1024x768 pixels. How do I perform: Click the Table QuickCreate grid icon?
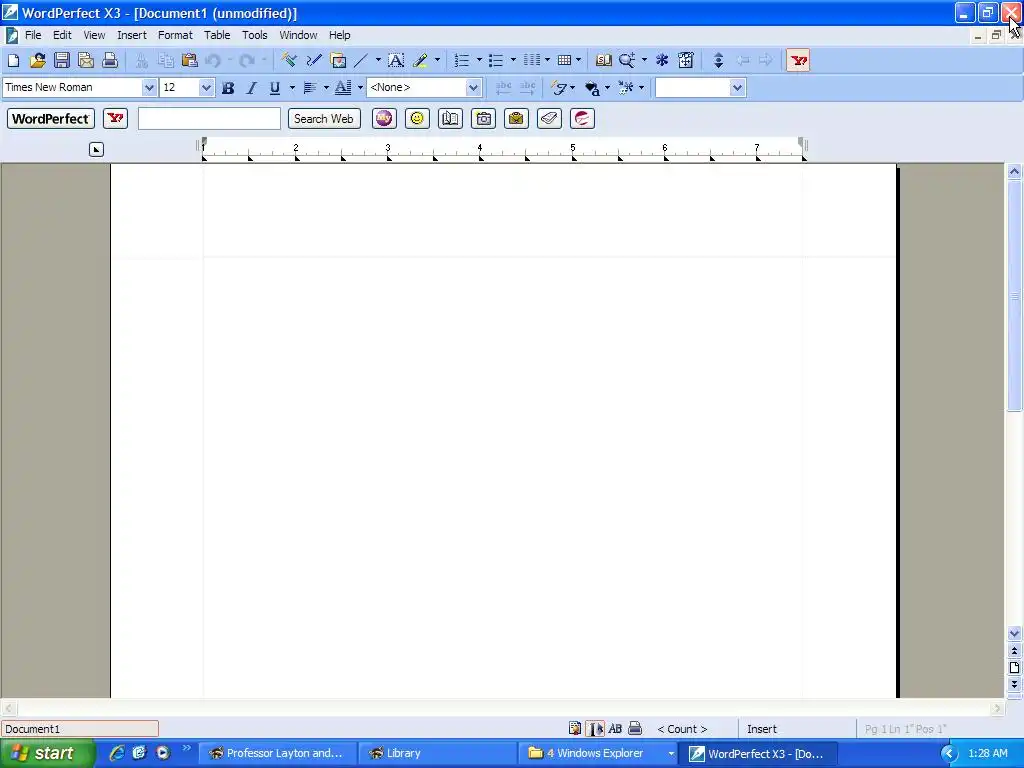coord(565,61)
